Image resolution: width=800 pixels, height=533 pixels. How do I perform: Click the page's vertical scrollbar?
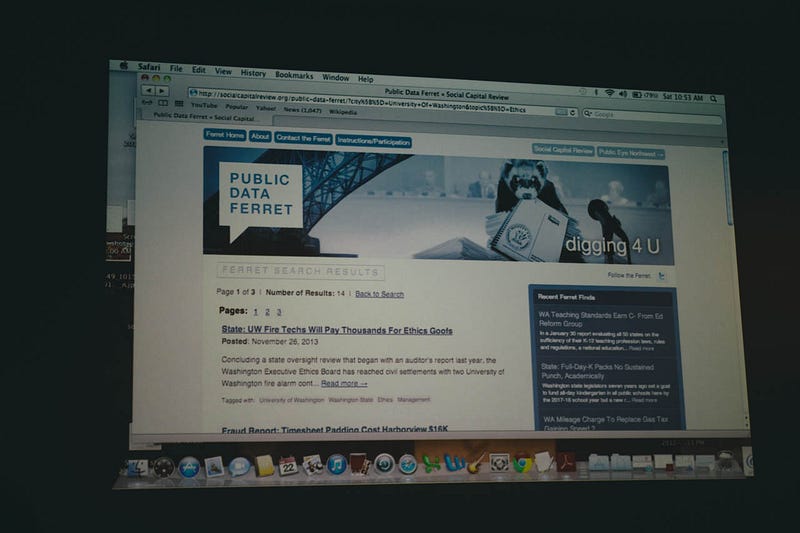(x=727, y=187)
